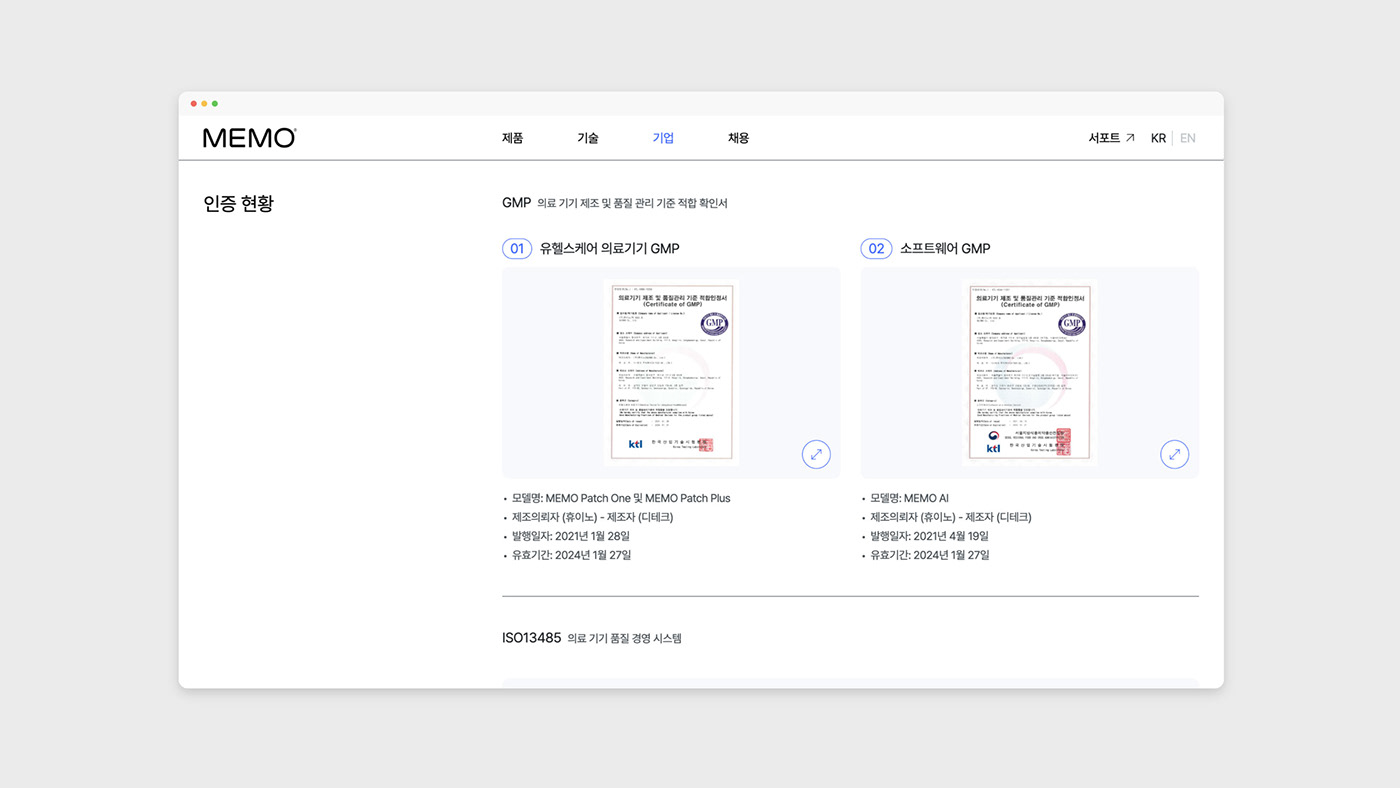1400x788 pixels.
Task: Open 유헬스케어 의료기기 GMP certificate thumbnail
Action: pos(671,372)
